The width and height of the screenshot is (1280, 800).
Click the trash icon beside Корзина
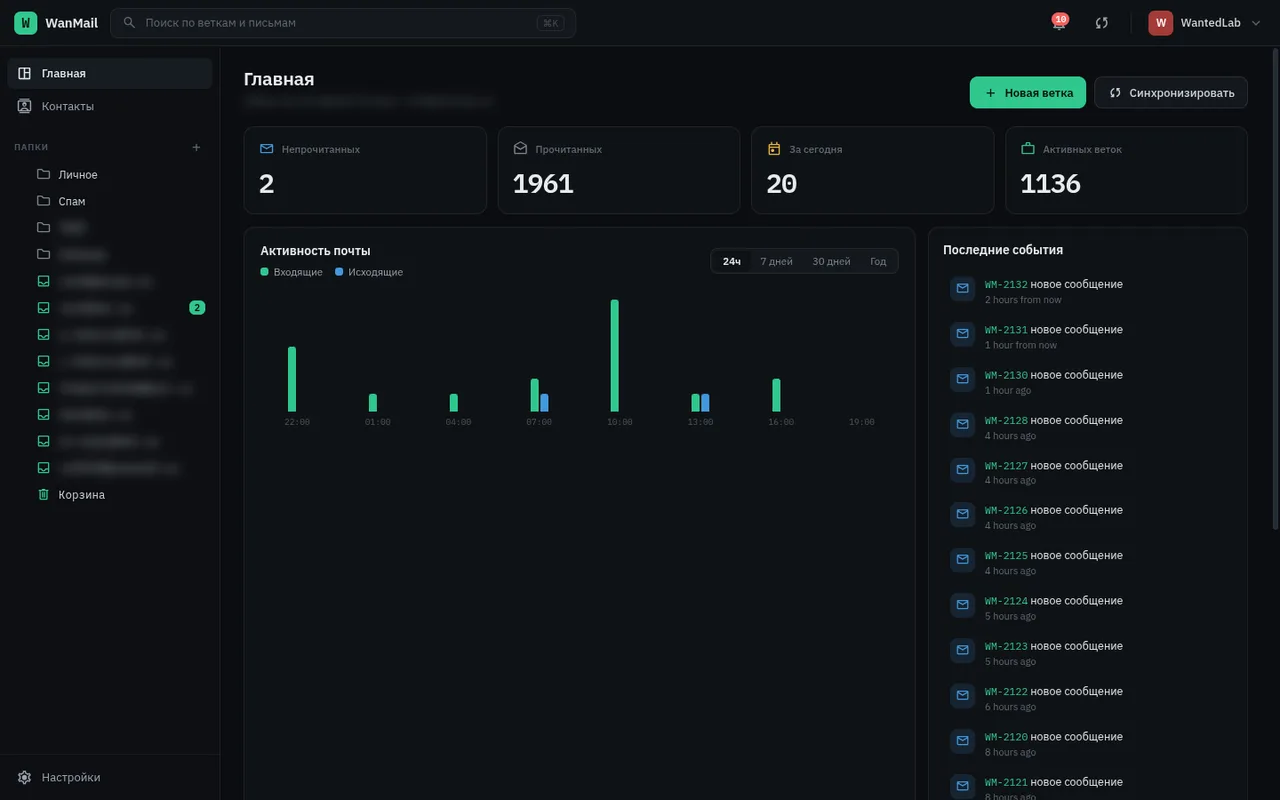(x=43, y=494)
